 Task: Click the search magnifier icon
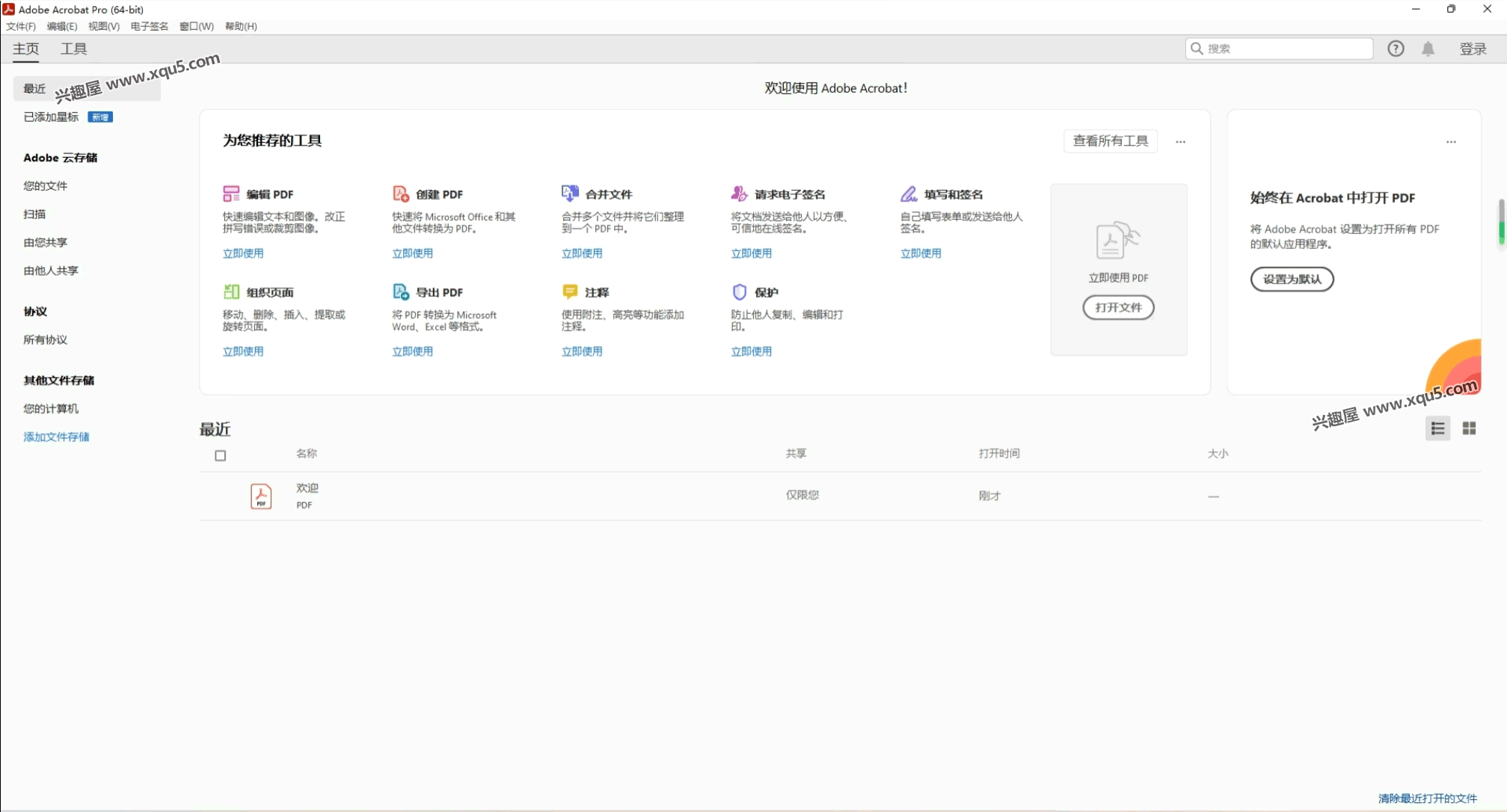1197,49
